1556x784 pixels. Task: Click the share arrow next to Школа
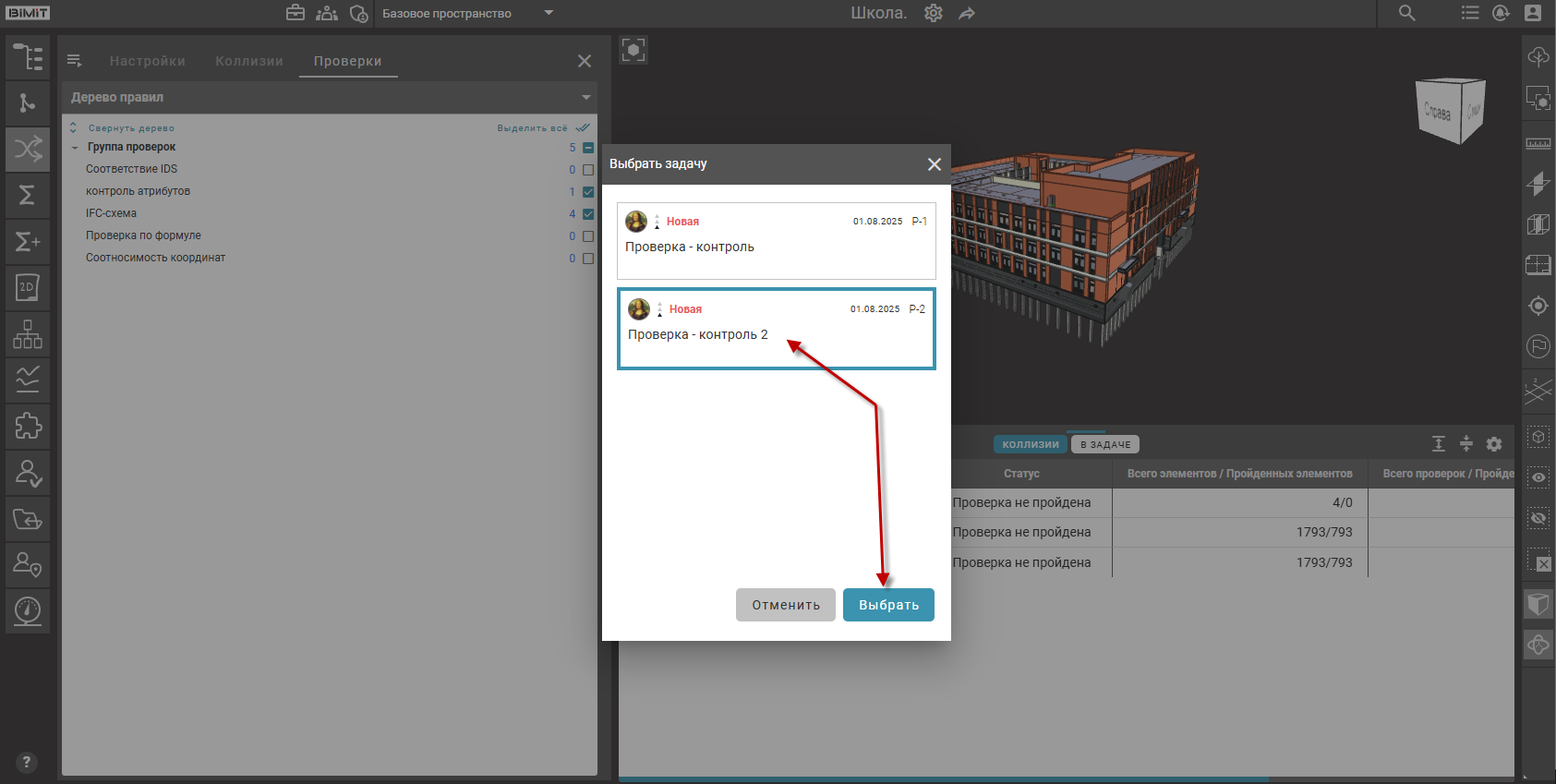click(x=967, y=14)
